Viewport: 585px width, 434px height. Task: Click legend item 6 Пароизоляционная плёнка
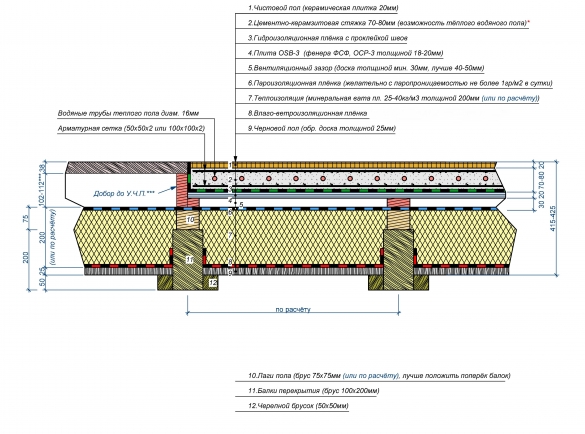point(400,83)
